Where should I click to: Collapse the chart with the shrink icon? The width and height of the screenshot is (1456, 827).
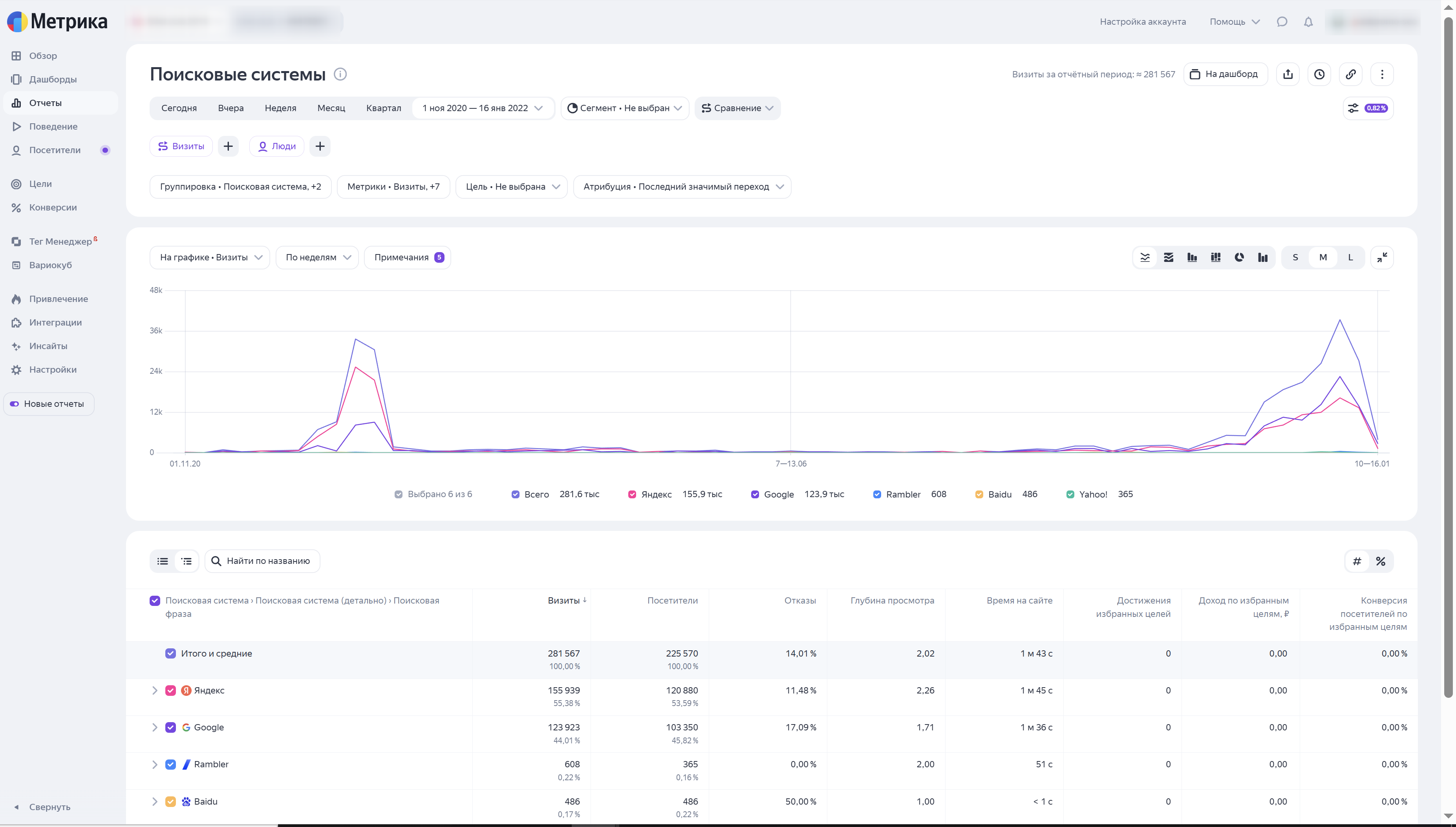(1382, 257)
